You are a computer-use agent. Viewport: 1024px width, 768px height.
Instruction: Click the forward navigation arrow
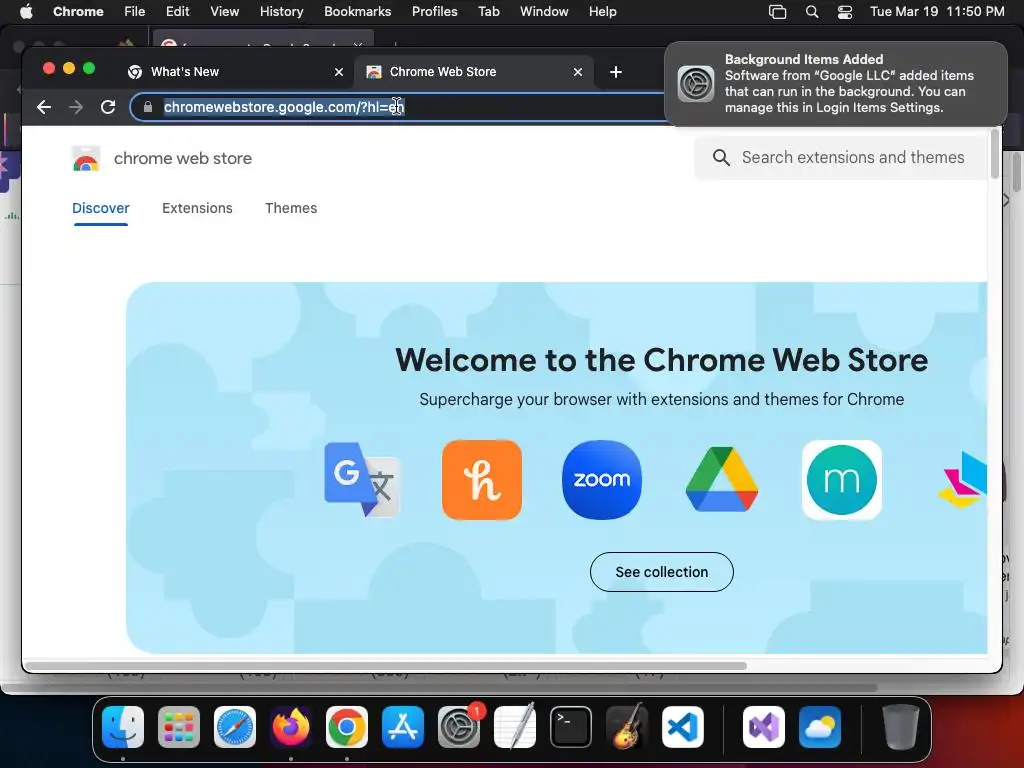point(76,107)
